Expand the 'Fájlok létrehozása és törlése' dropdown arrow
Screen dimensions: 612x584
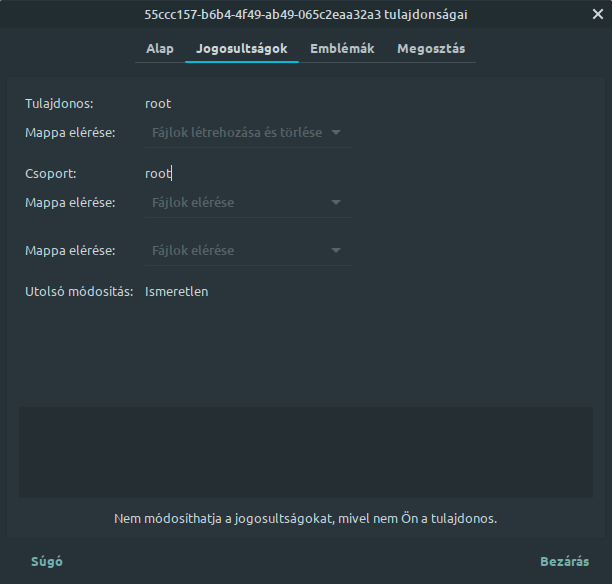(336, 133)
